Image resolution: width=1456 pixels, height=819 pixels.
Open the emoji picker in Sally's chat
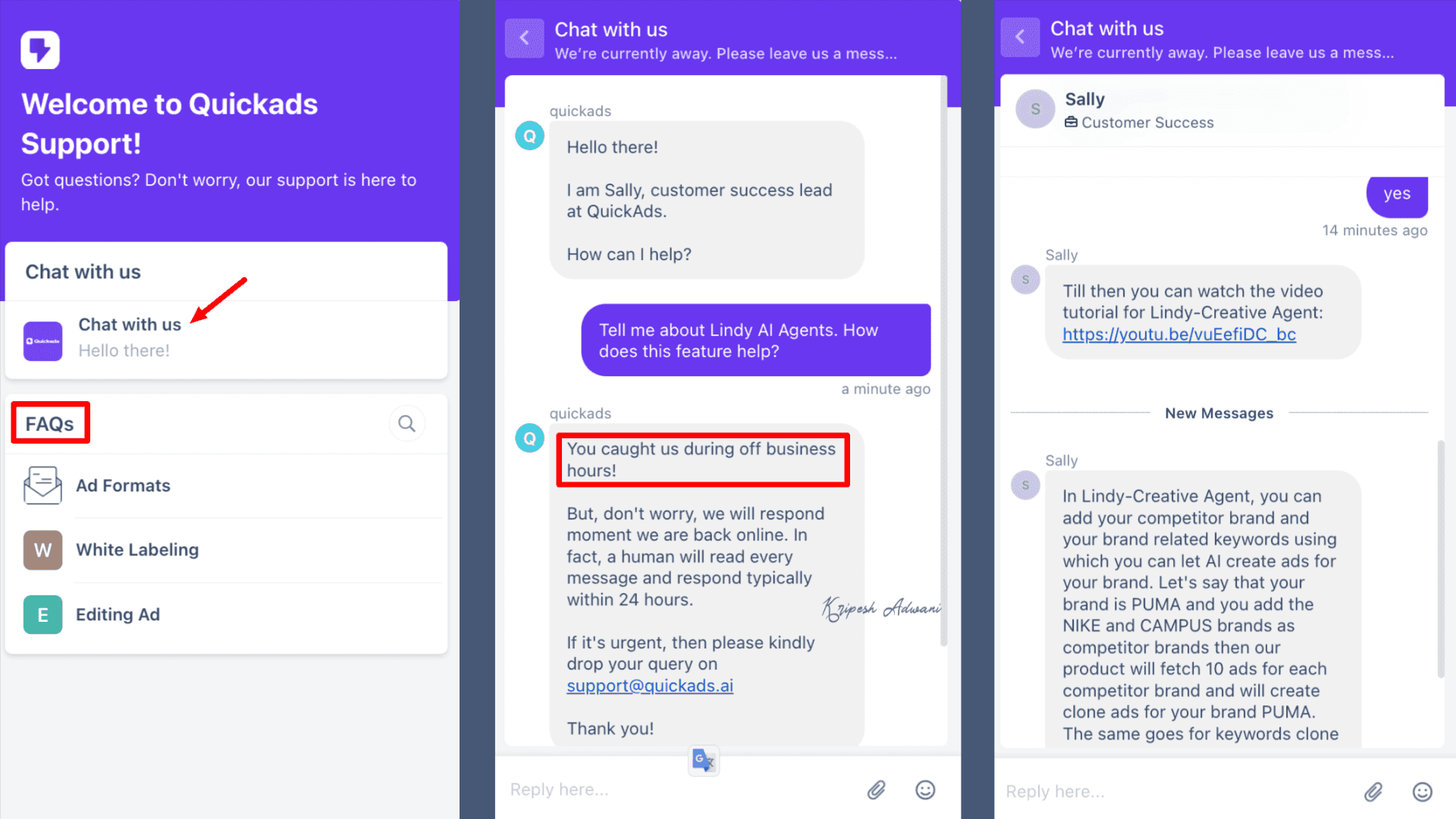click(1423, 792)
